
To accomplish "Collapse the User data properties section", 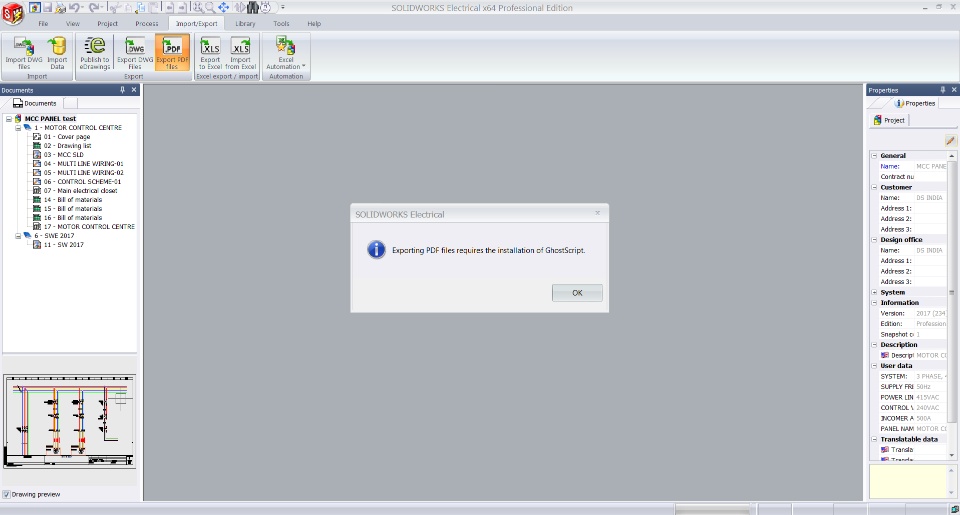I will (874, 366).
